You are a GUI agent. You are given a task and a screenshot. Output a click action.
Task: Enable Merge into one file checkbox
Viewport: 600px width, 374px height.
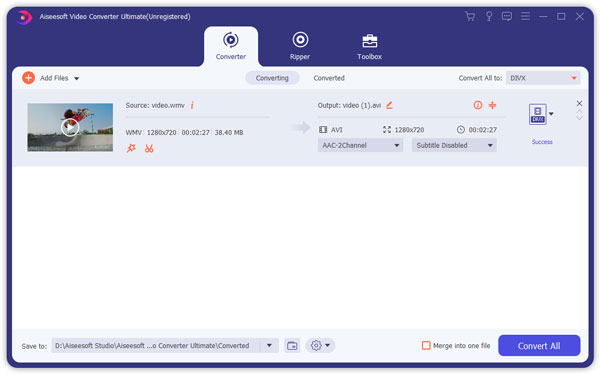click(x=426, y=346)
